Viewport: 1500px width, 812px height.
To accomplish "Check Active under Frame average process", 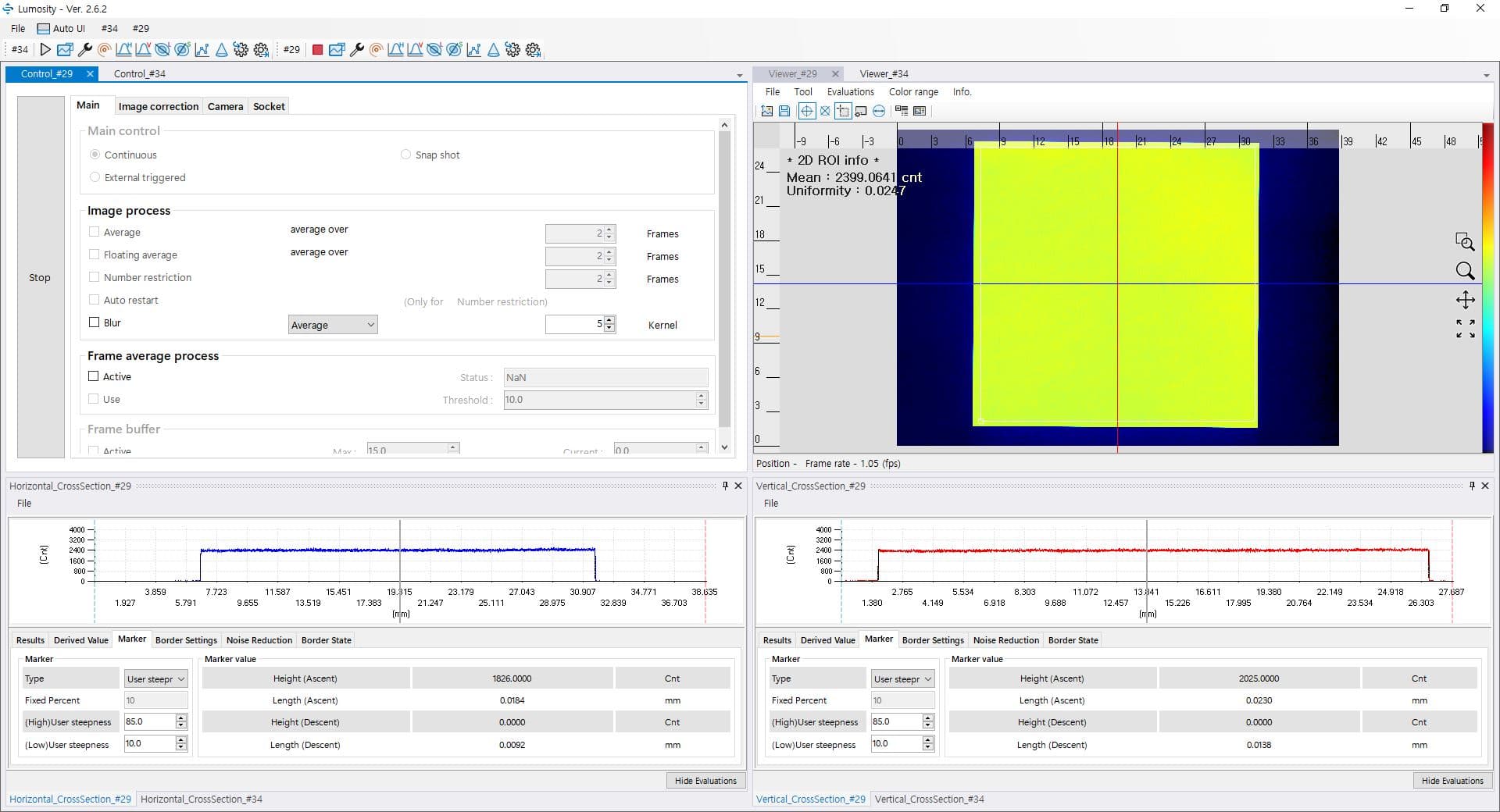I will [x=94, y=376].
